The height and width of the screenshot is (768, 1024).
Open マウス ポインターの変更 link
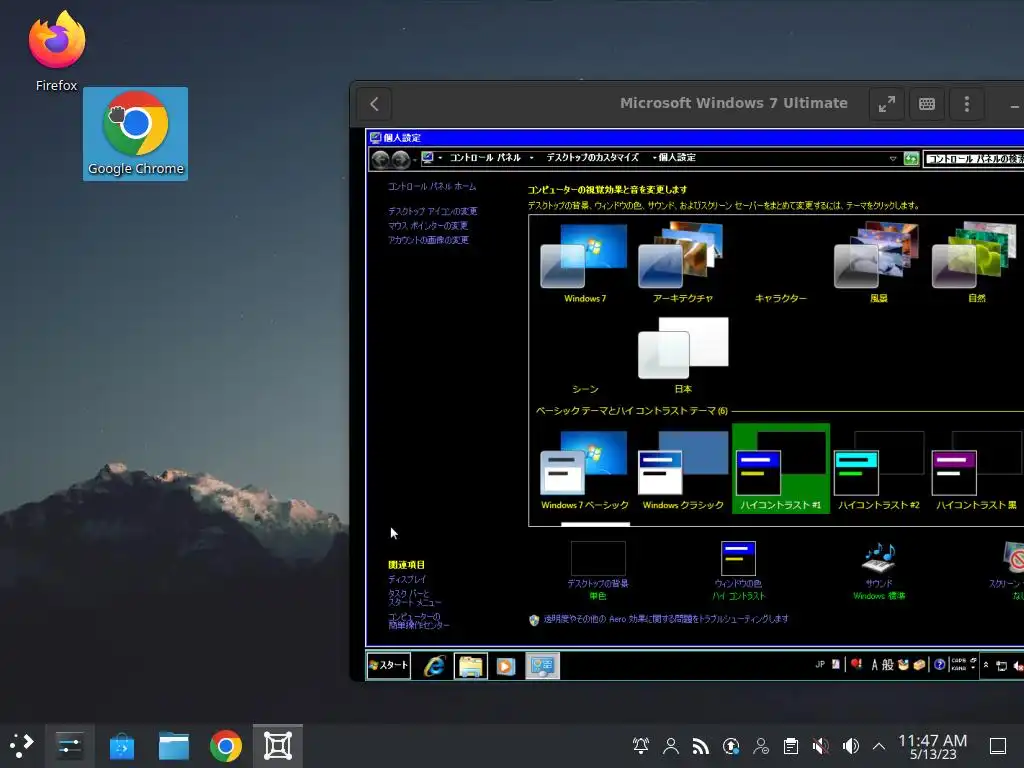tap(428, 226)
